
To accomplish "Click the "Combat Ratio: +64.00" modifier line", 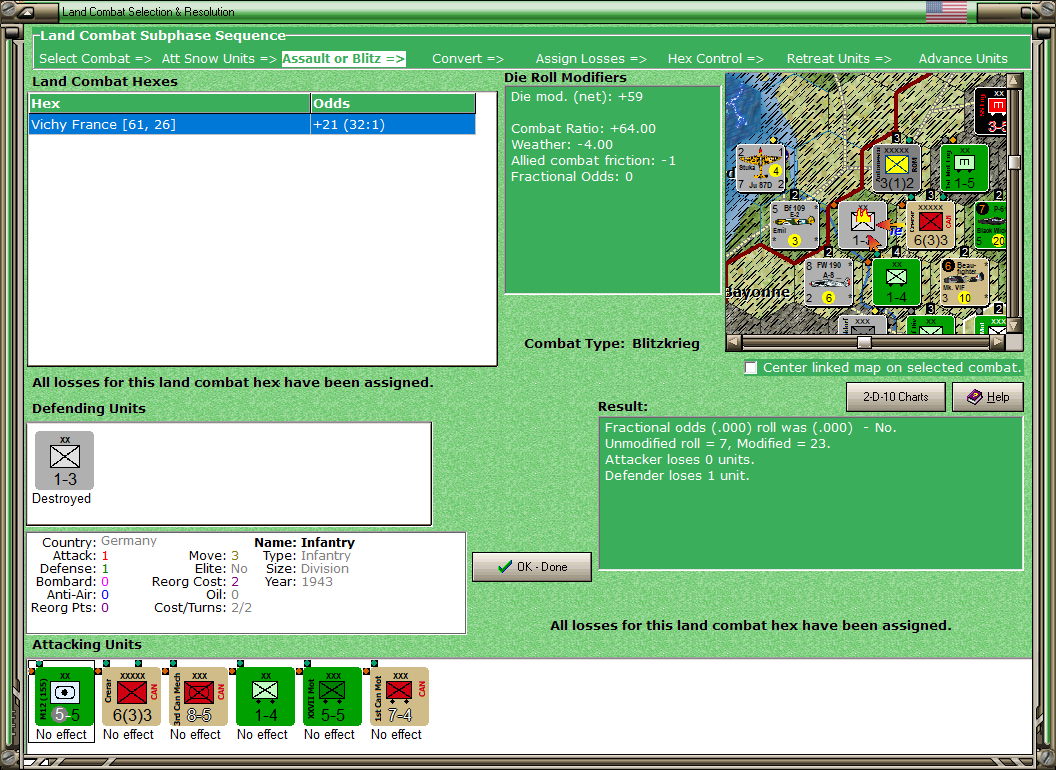I will click(583, 129).
